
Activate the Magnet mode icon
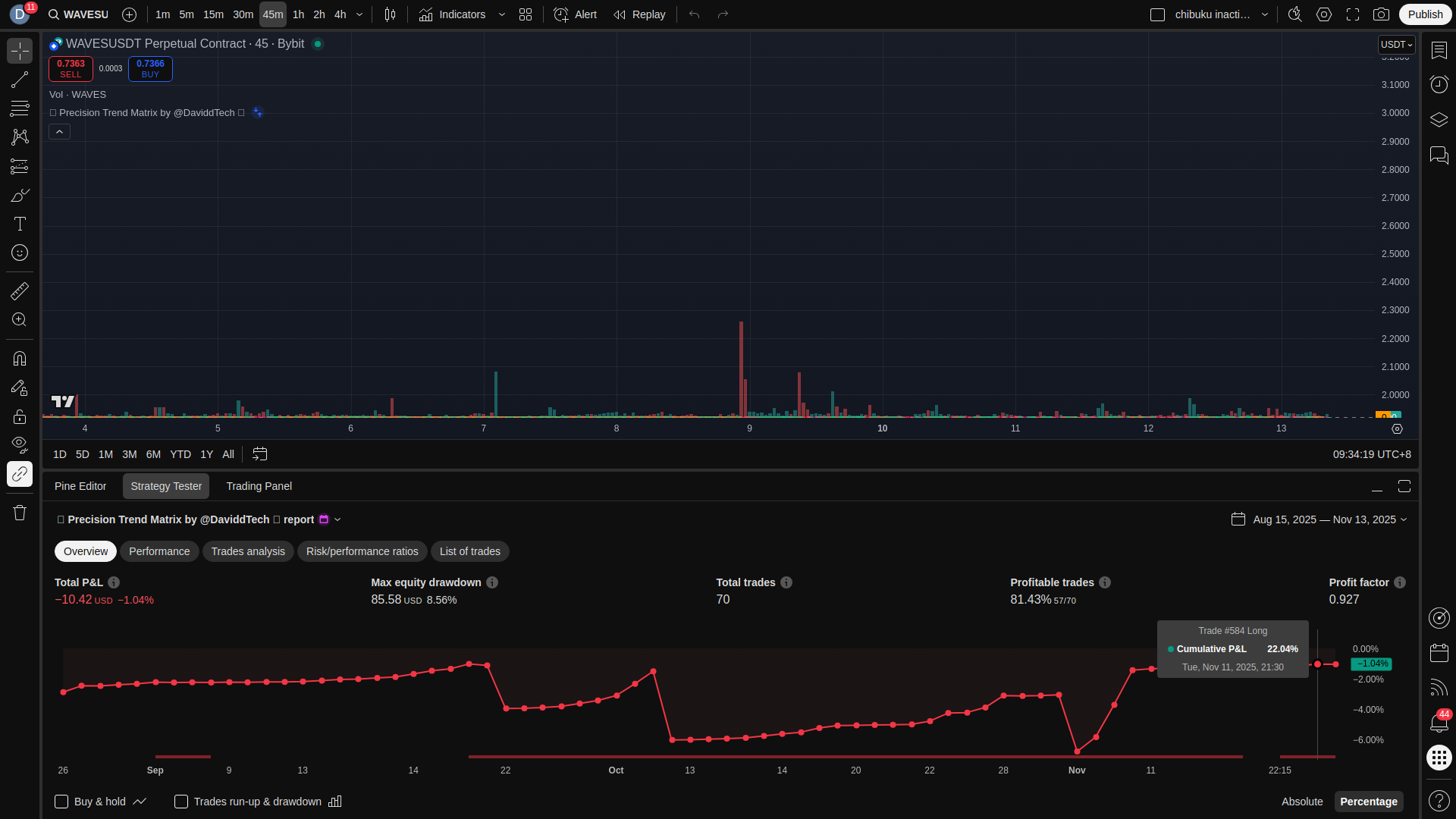(x=20, y=359)
